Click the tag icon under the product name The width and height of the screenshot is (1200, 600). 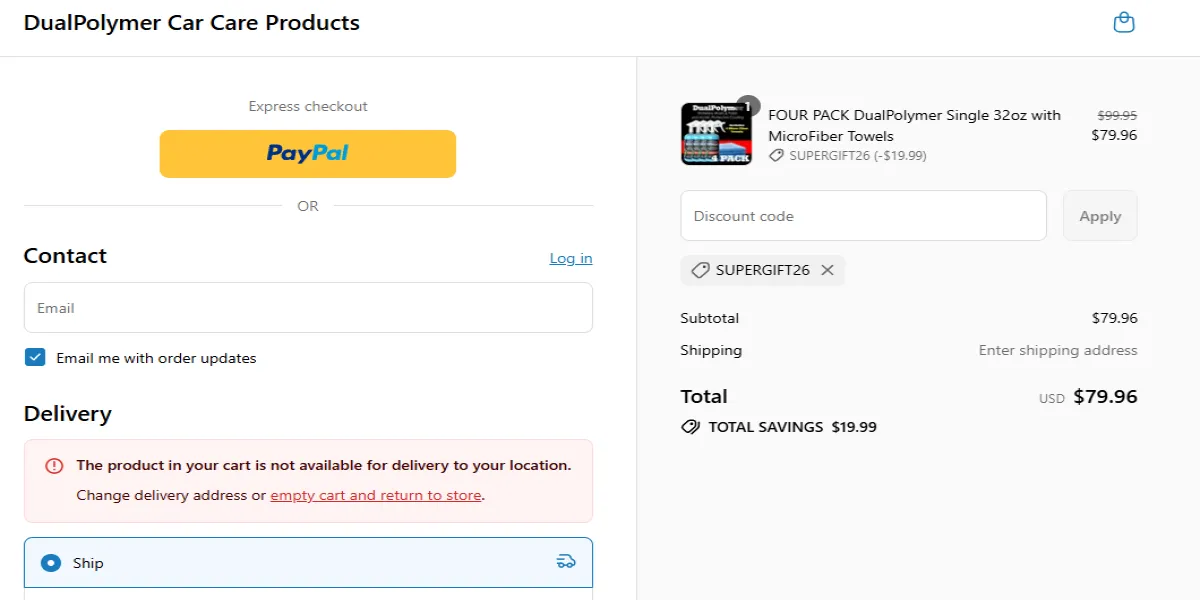pos(778,155)
